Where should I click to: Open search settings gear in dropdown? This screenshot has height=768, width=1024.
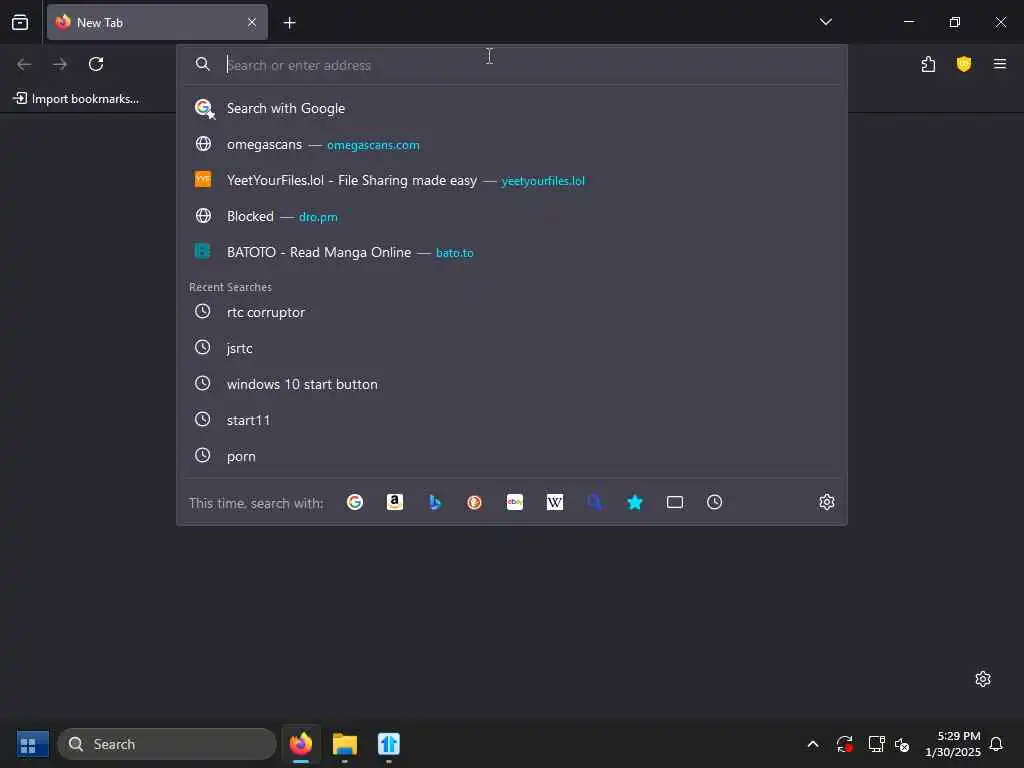[827, 502]
